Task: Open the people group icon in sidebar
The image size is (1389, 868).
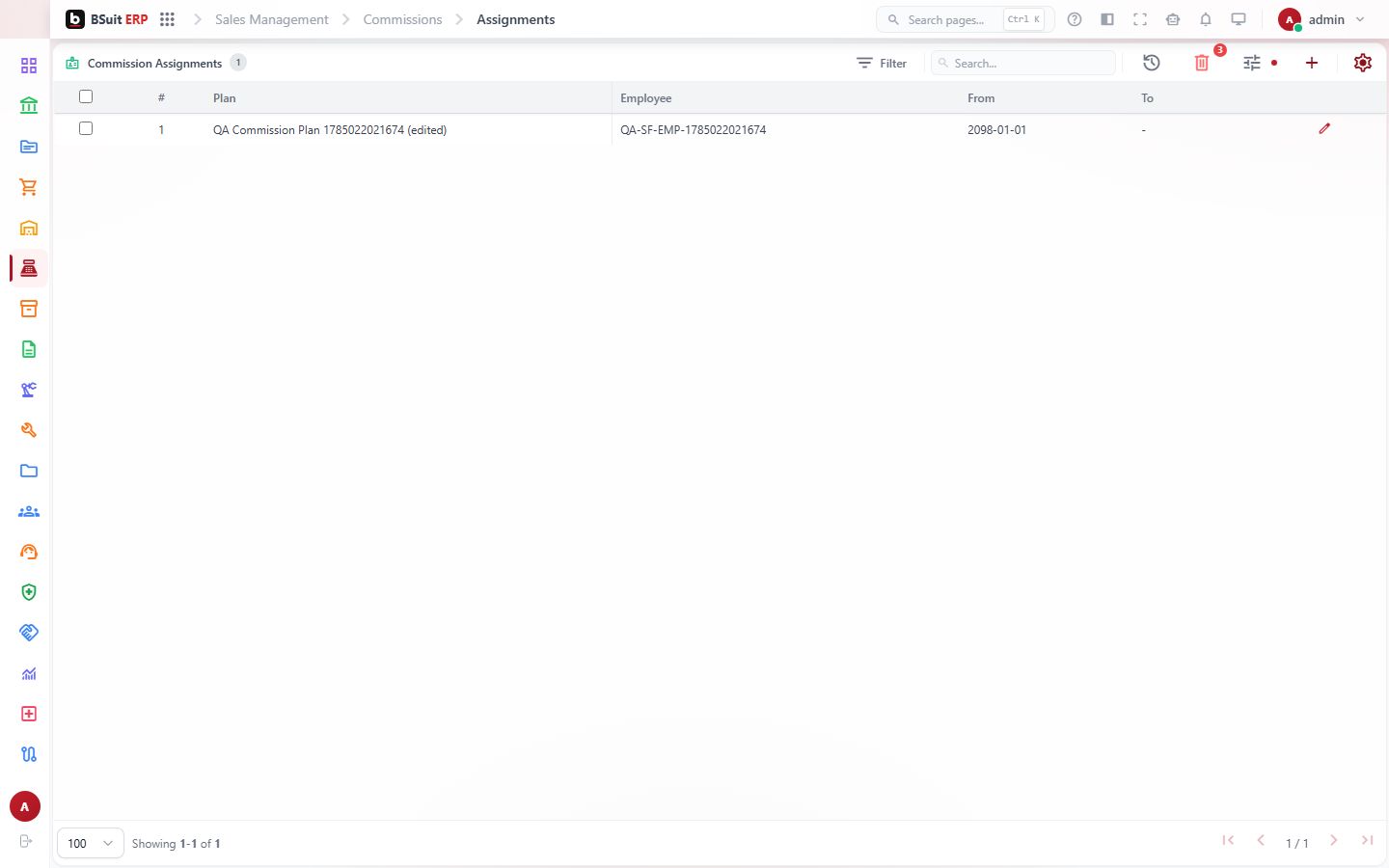Action: click(29, 511)
